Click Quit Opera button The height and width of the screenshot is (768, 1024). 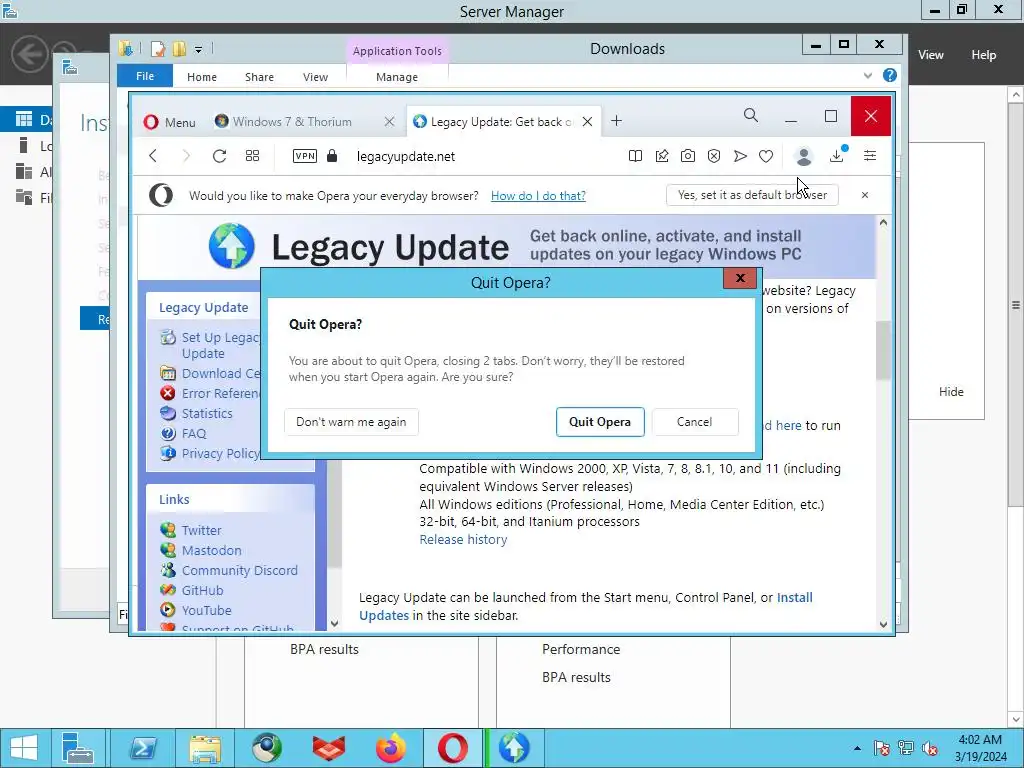click(x=600, y=422)
